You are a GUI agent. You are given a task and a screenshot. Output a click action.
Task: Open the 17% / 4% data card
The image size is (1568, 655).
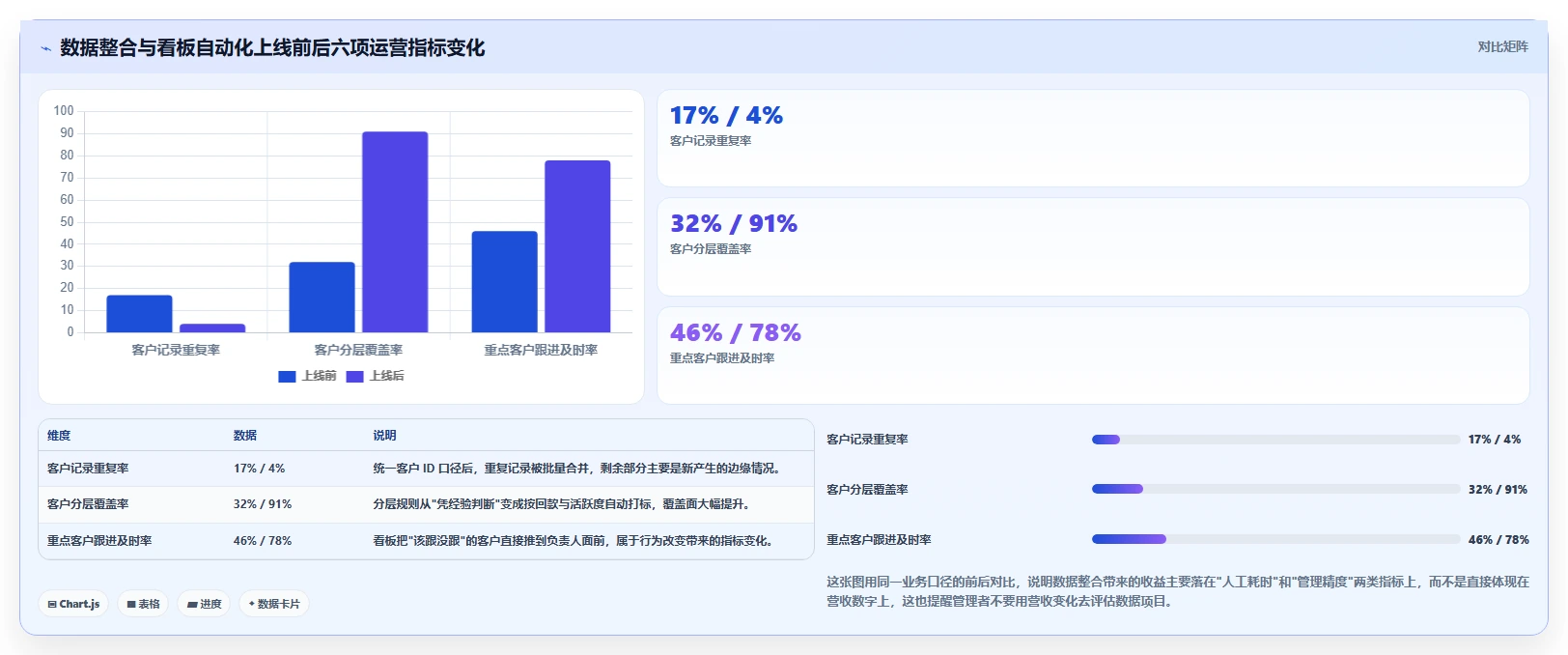point(1093,138)
